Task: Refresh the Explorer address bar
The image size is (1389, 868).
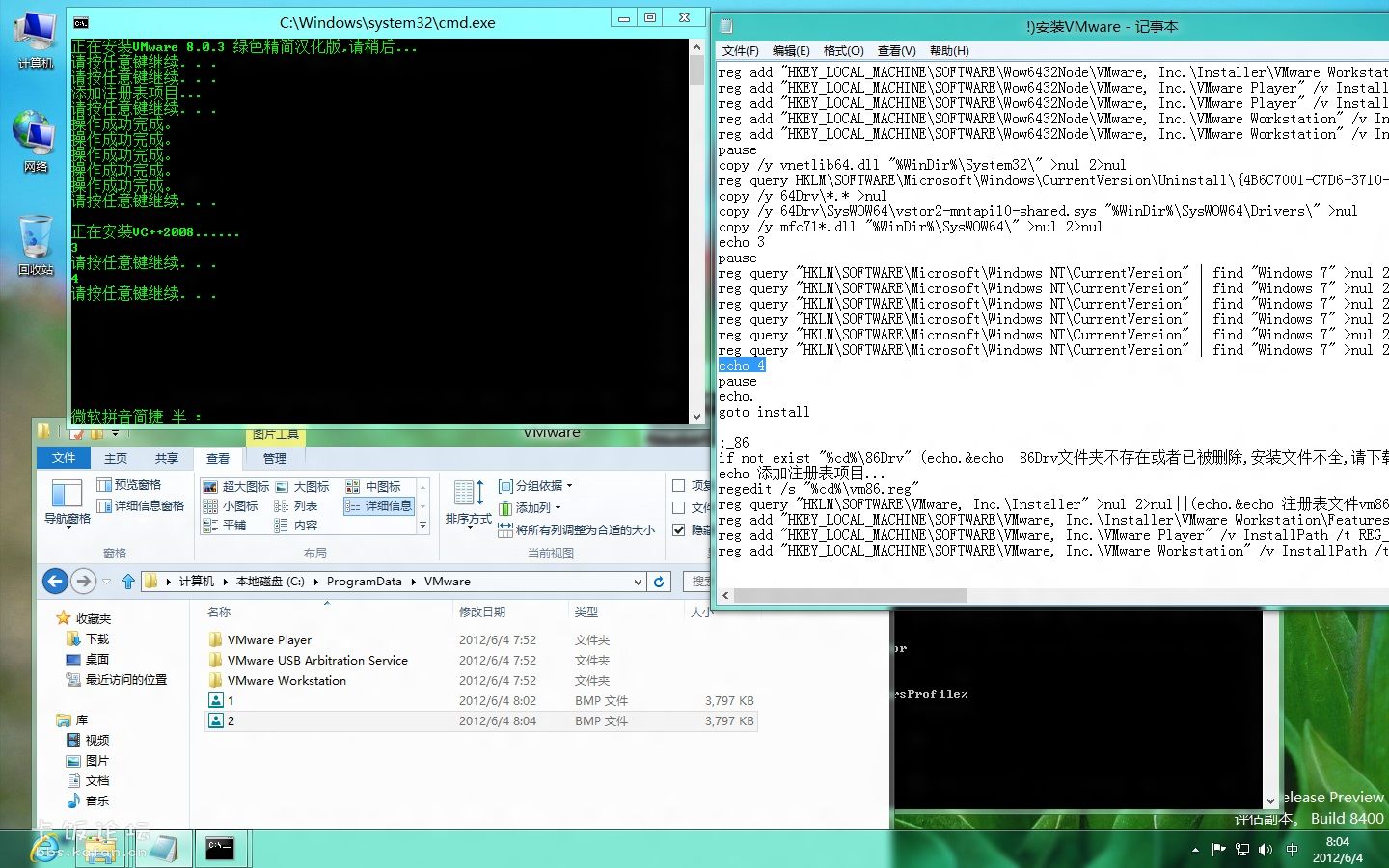Action: tap(659, 582)
